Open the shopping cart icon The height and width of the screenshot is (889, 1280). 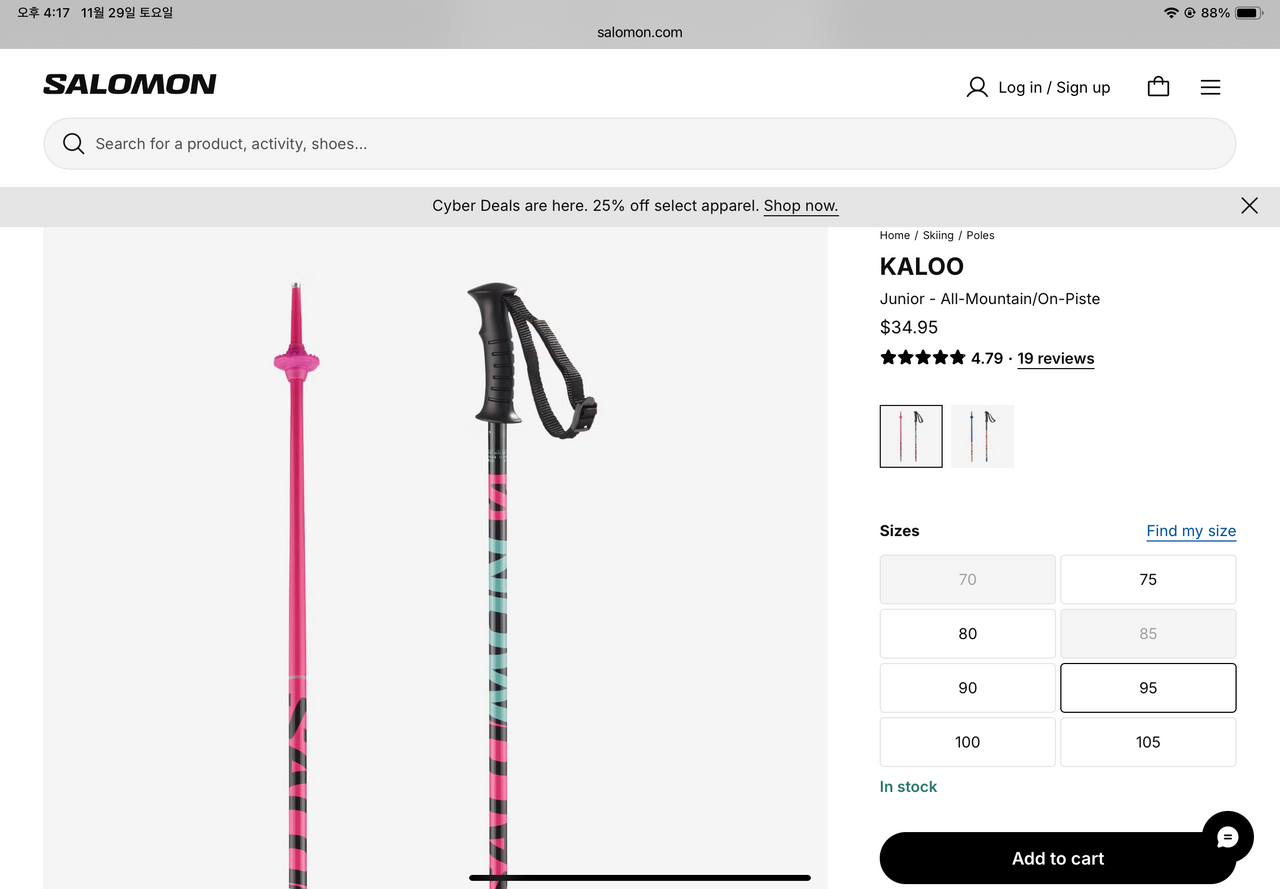click(1158, 87)
